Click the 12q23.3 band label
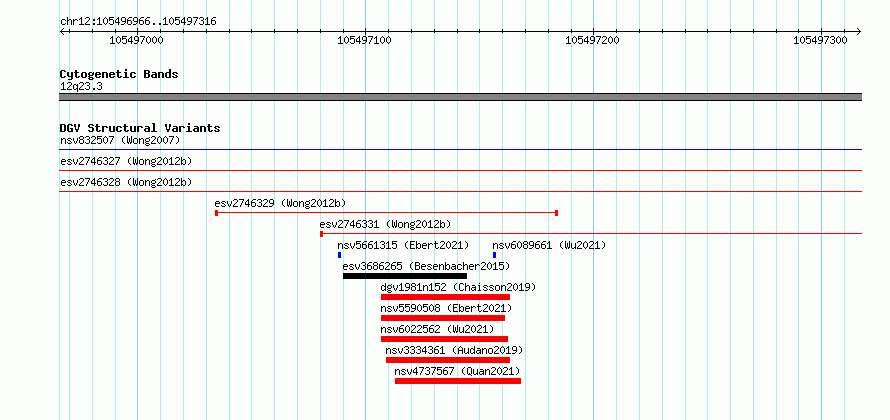 point(81,87)
